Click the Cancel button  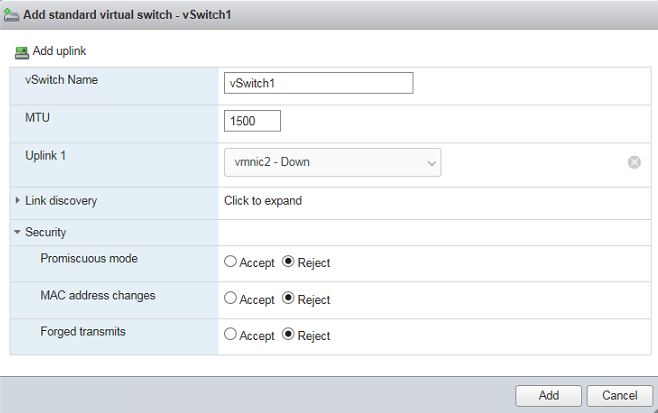click(619, 396)
